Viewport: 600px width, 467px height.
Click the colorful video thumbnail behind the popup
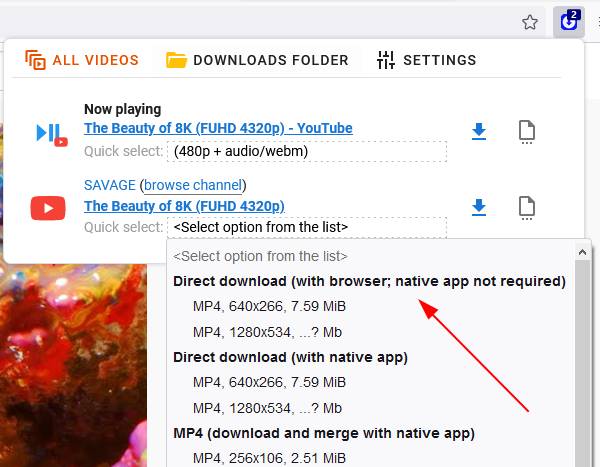[75, 366]
